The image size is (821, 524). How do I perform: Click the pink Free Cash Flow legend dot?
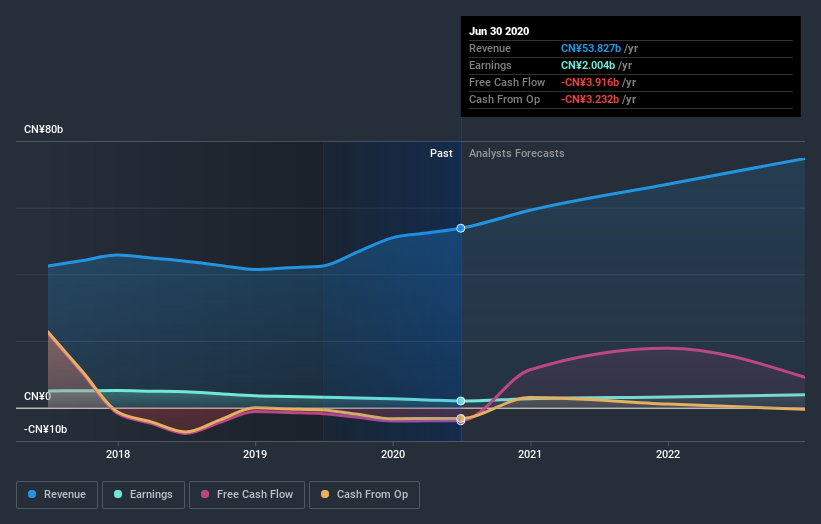tap(205, 494)
